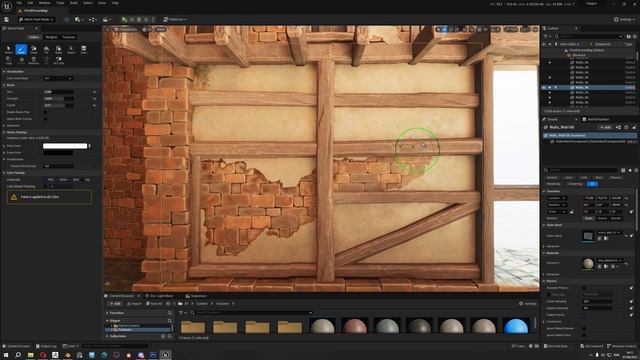The width and height of the screenshot is (640, 360).
Task: Open the Outliner settings gear icon
Action: click(635, 36)
